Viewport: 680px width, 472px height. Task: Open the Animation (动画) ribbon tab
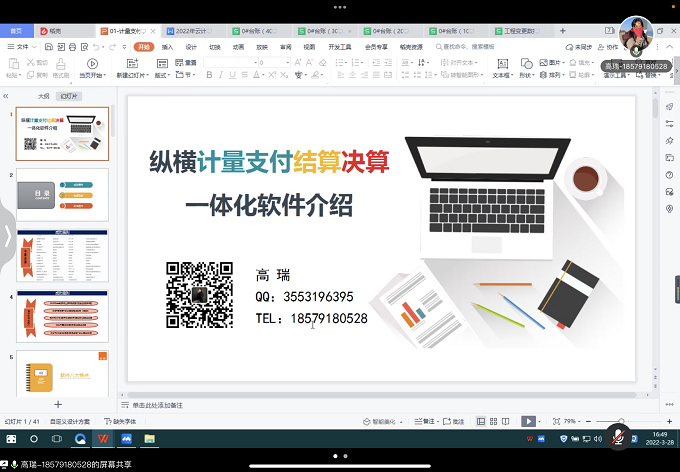pyautogui.click(x=238, y=47)
